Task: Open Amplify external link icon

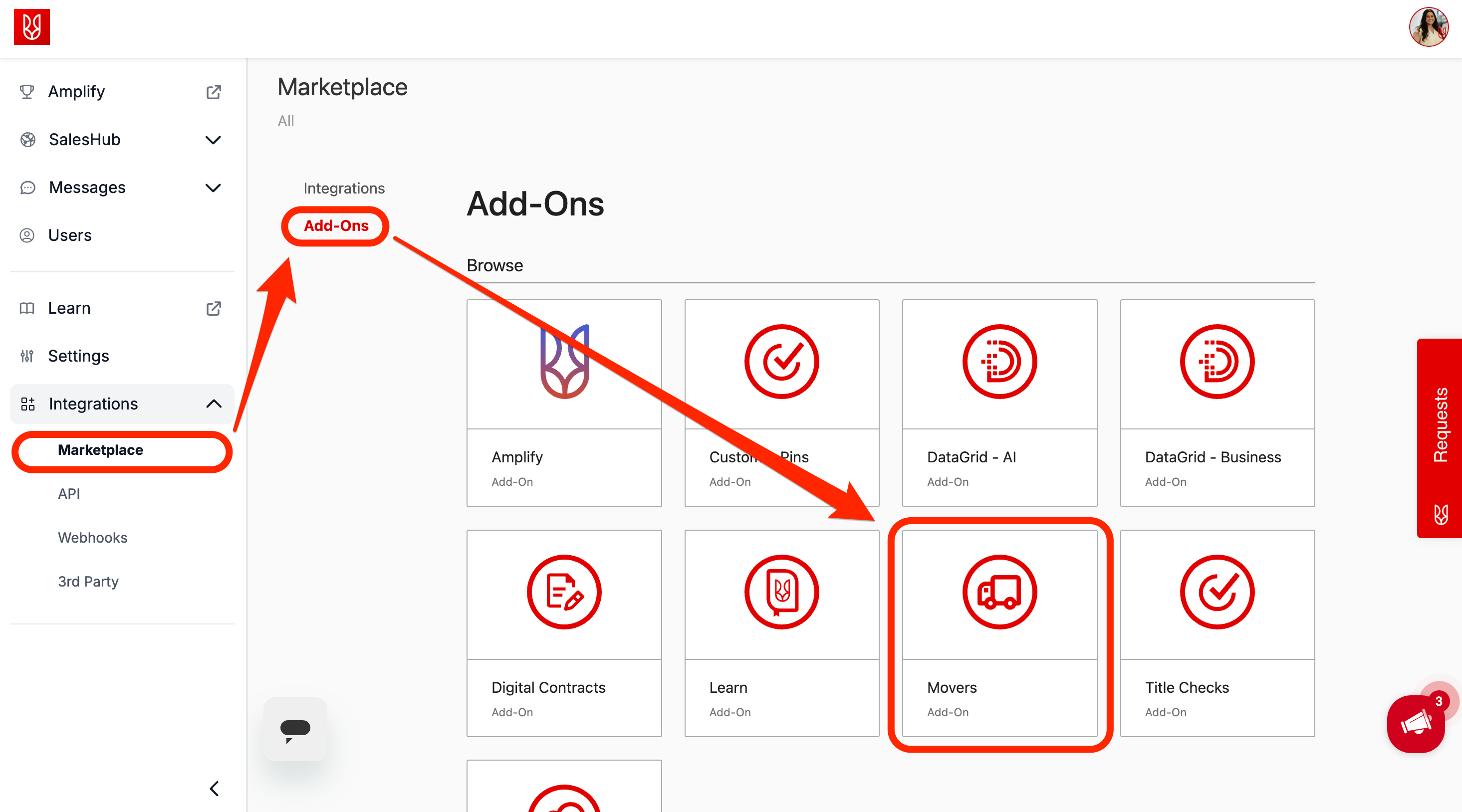Action: (x=214, y=92)
